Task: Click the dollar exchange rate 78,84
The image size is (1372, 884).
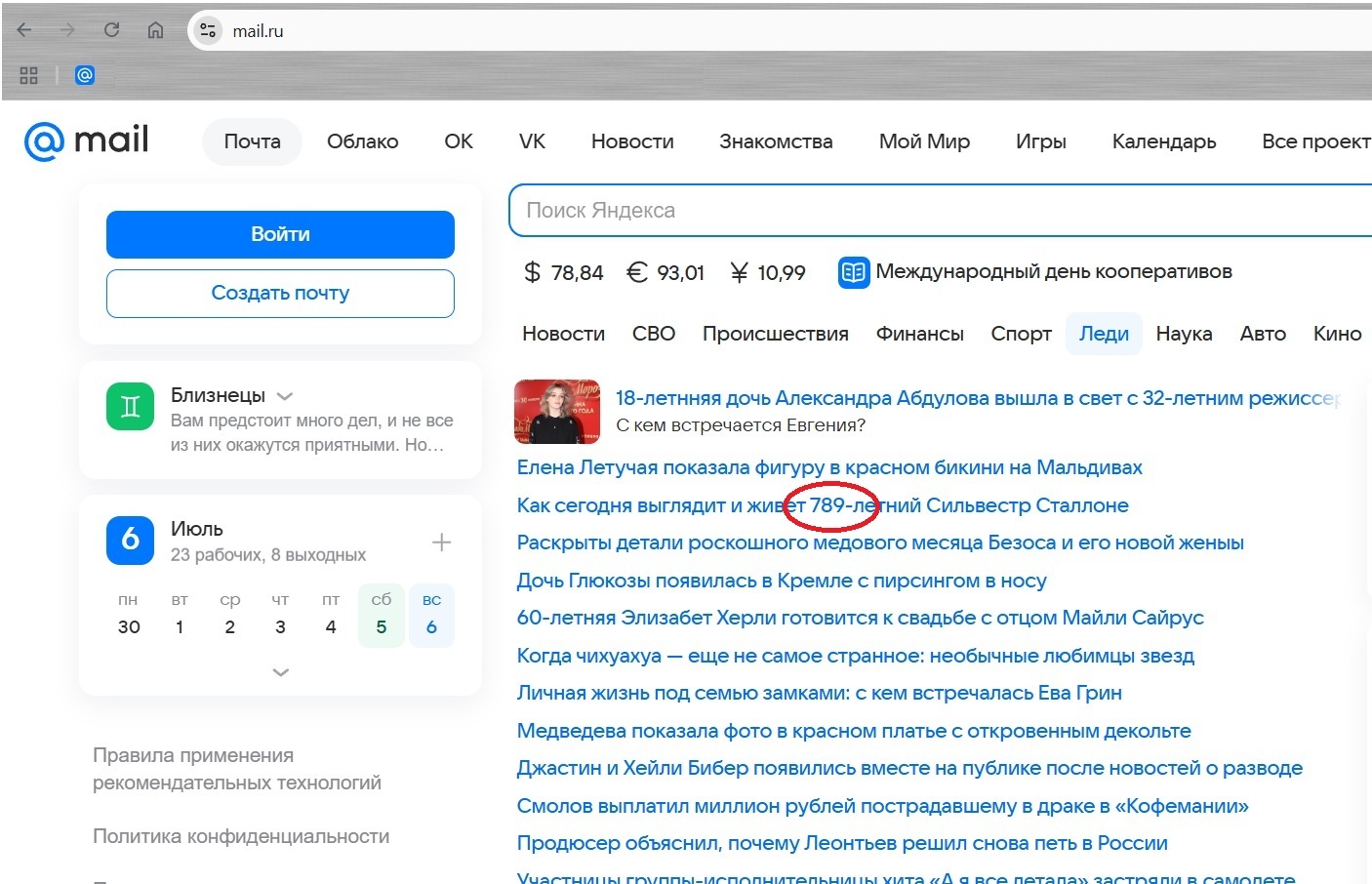Action: click(x=564, y=272)
